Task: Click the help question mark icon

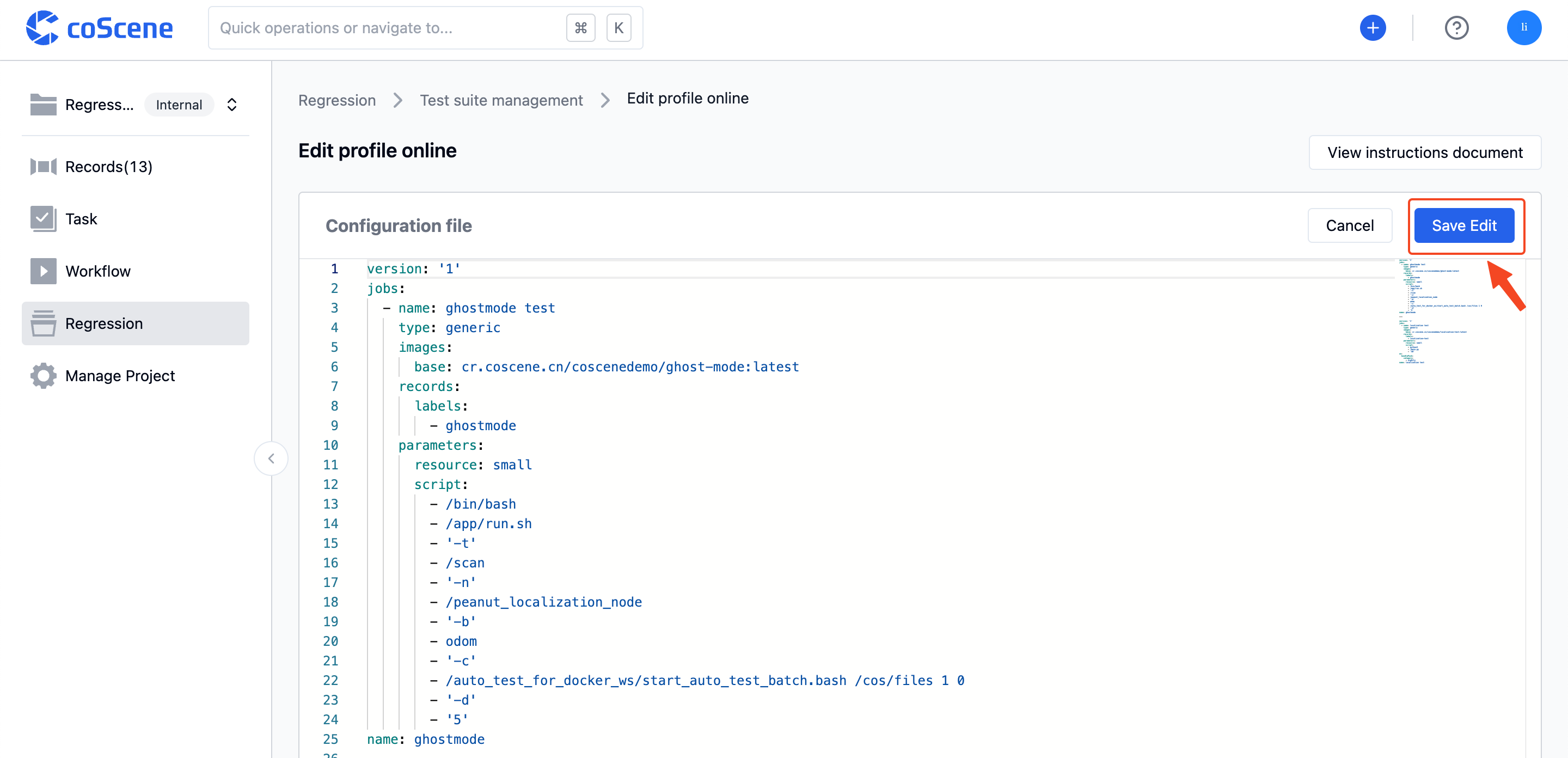Action: (1456, 28)
